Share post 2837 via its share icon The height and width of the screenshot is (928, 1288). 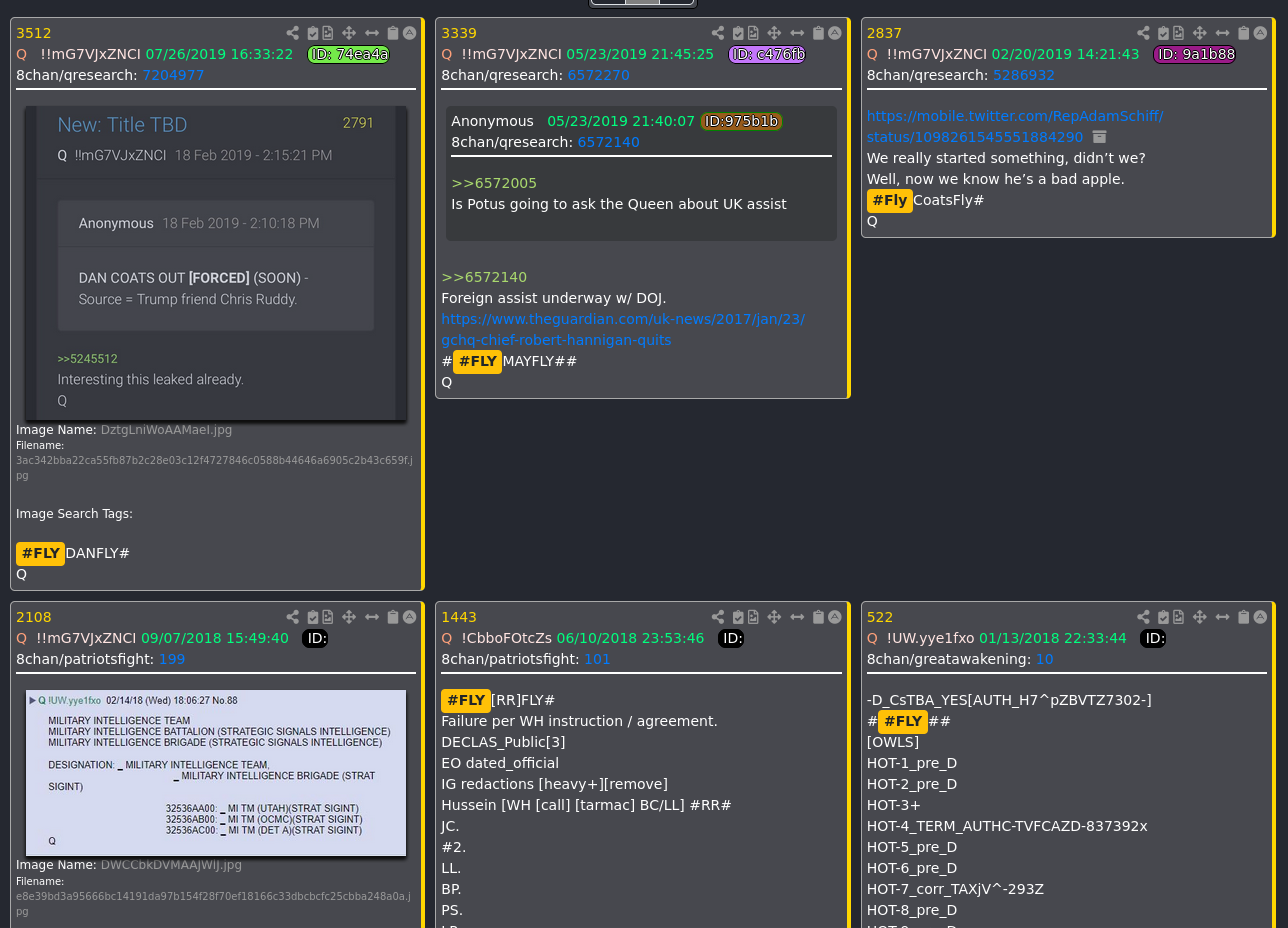tap(1144, 33)
